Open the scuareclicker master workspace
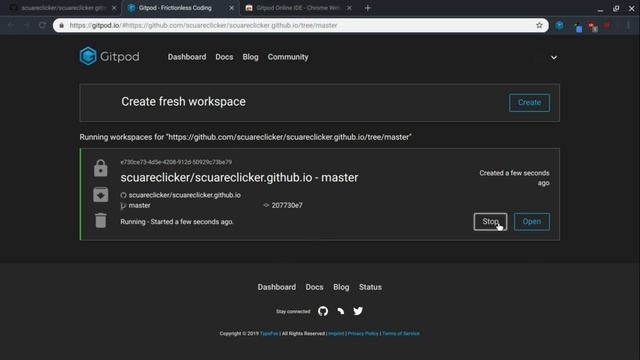Viewport: 640px width, 360px height. click(x=532, y=222)
